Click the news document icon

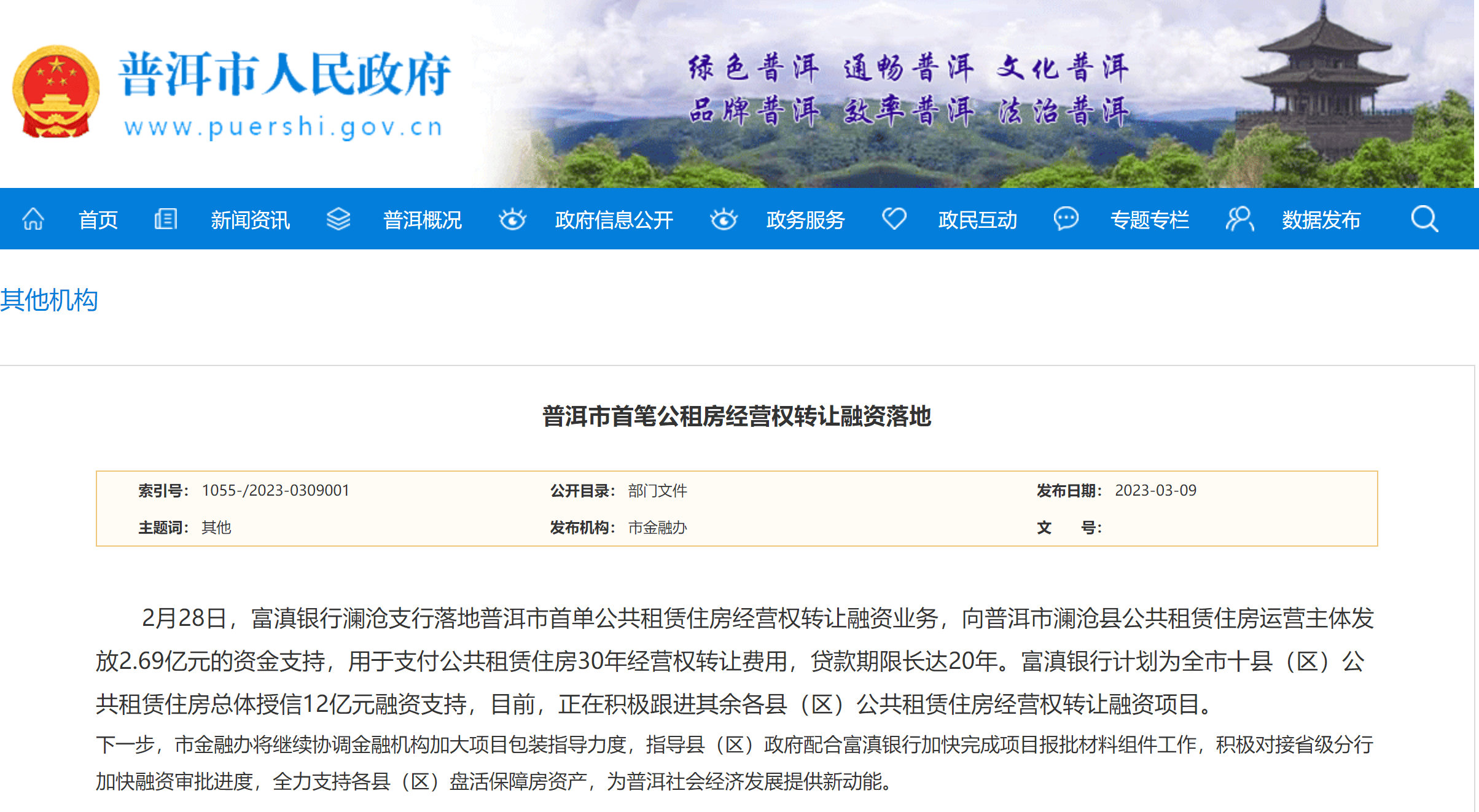[165, 219]
